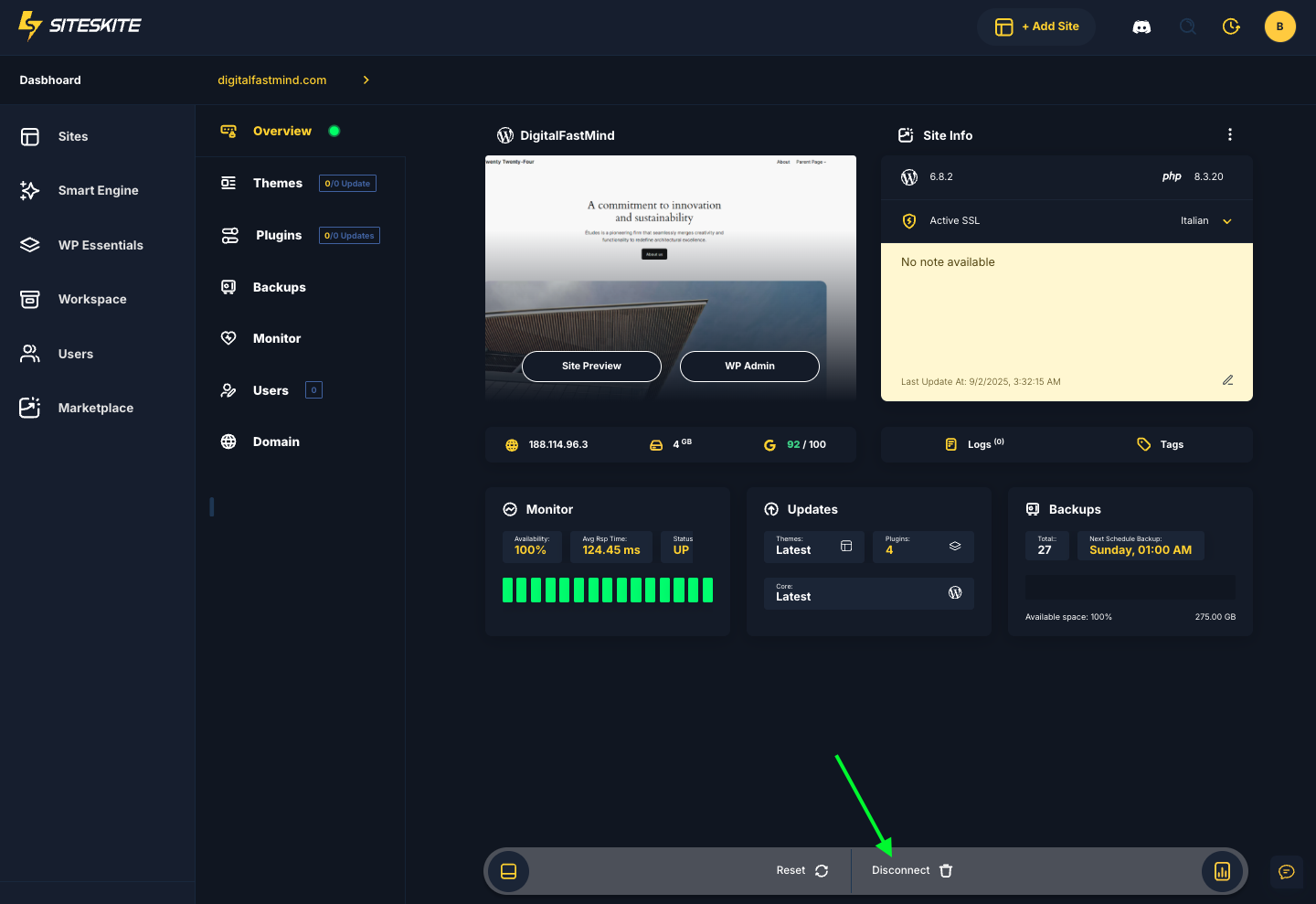Viewport: 1316px width, 904px height.
Task: Expand the Italian language dropdown
Action: click(x=1206, y=221)
